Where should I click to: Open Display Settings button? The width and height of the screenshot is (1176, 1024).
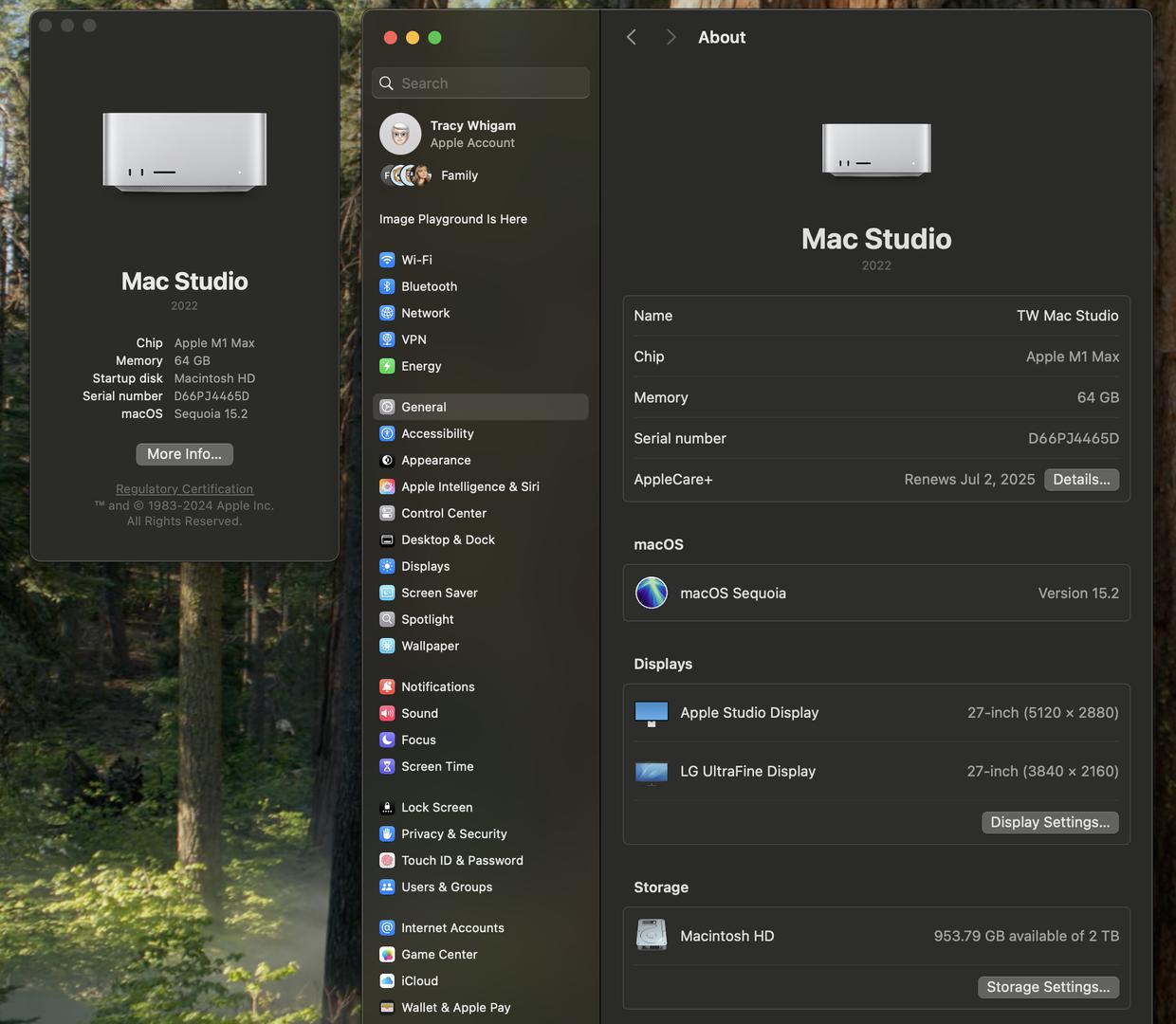[1050, 822]
